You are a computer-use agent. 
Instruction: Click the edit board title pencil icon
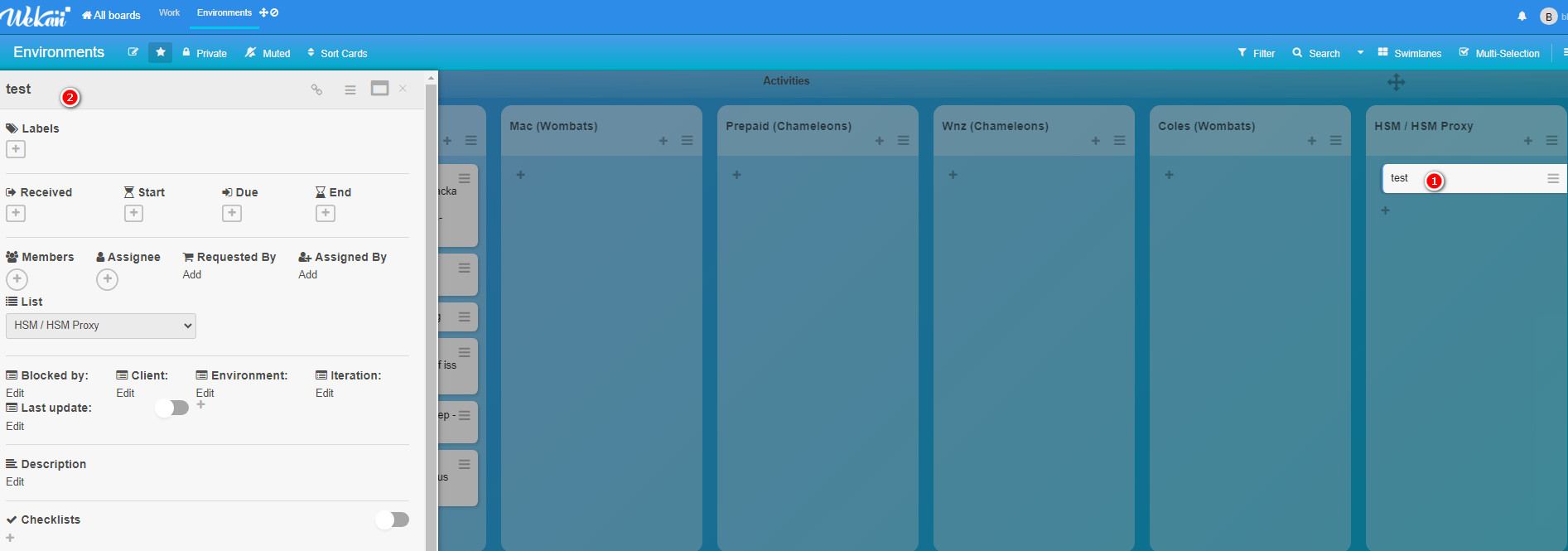(x=133, y=52)
